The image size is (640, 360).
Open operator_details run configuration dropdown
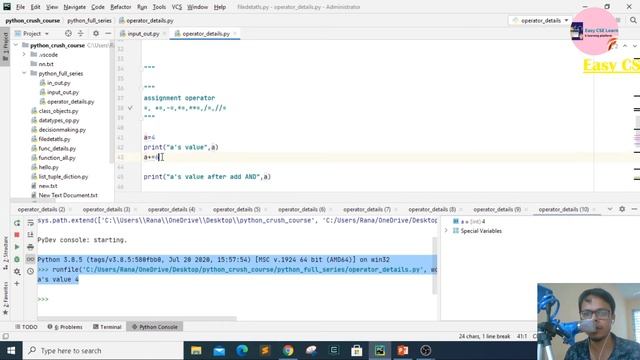tap(540, 20)
